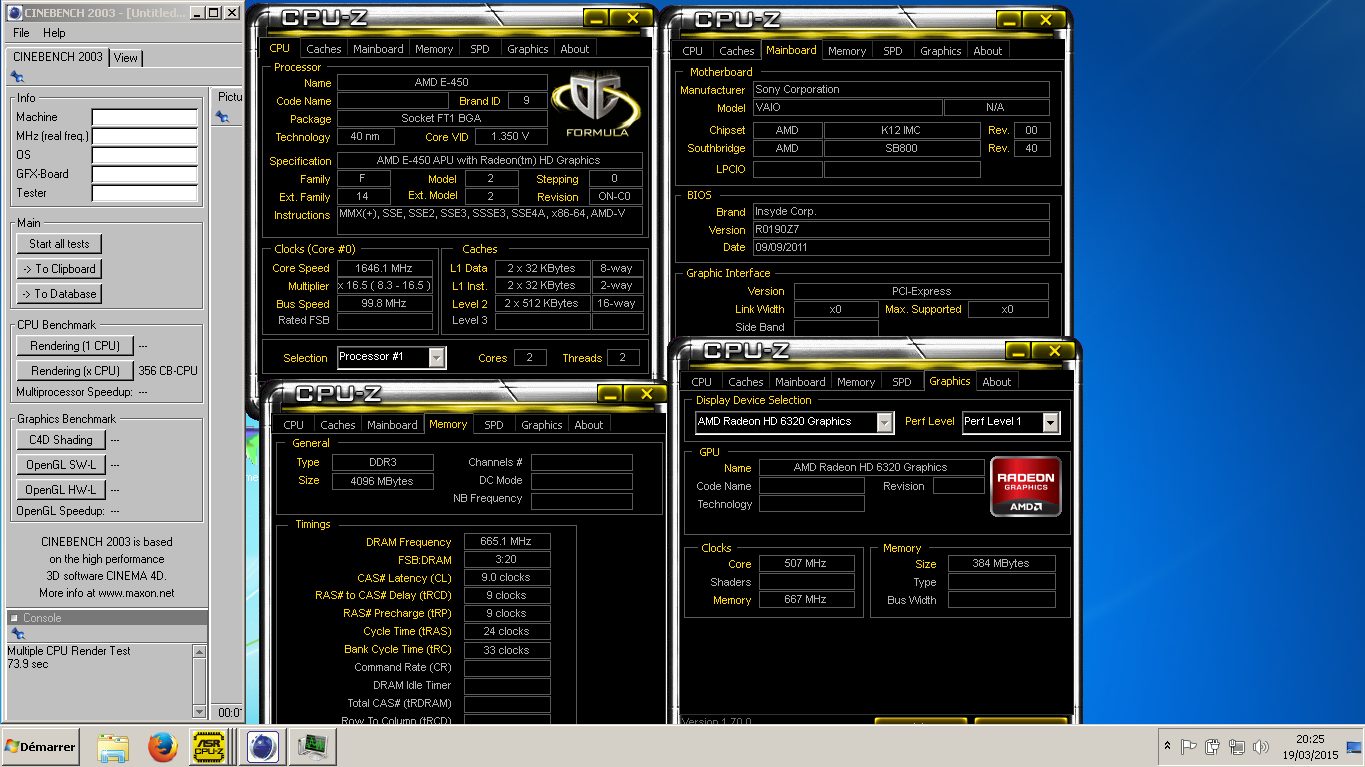The height and width of the screenshot is (767, 1365).
Task: Click the monitor application taskbar icon
Action: coord(314,747)
